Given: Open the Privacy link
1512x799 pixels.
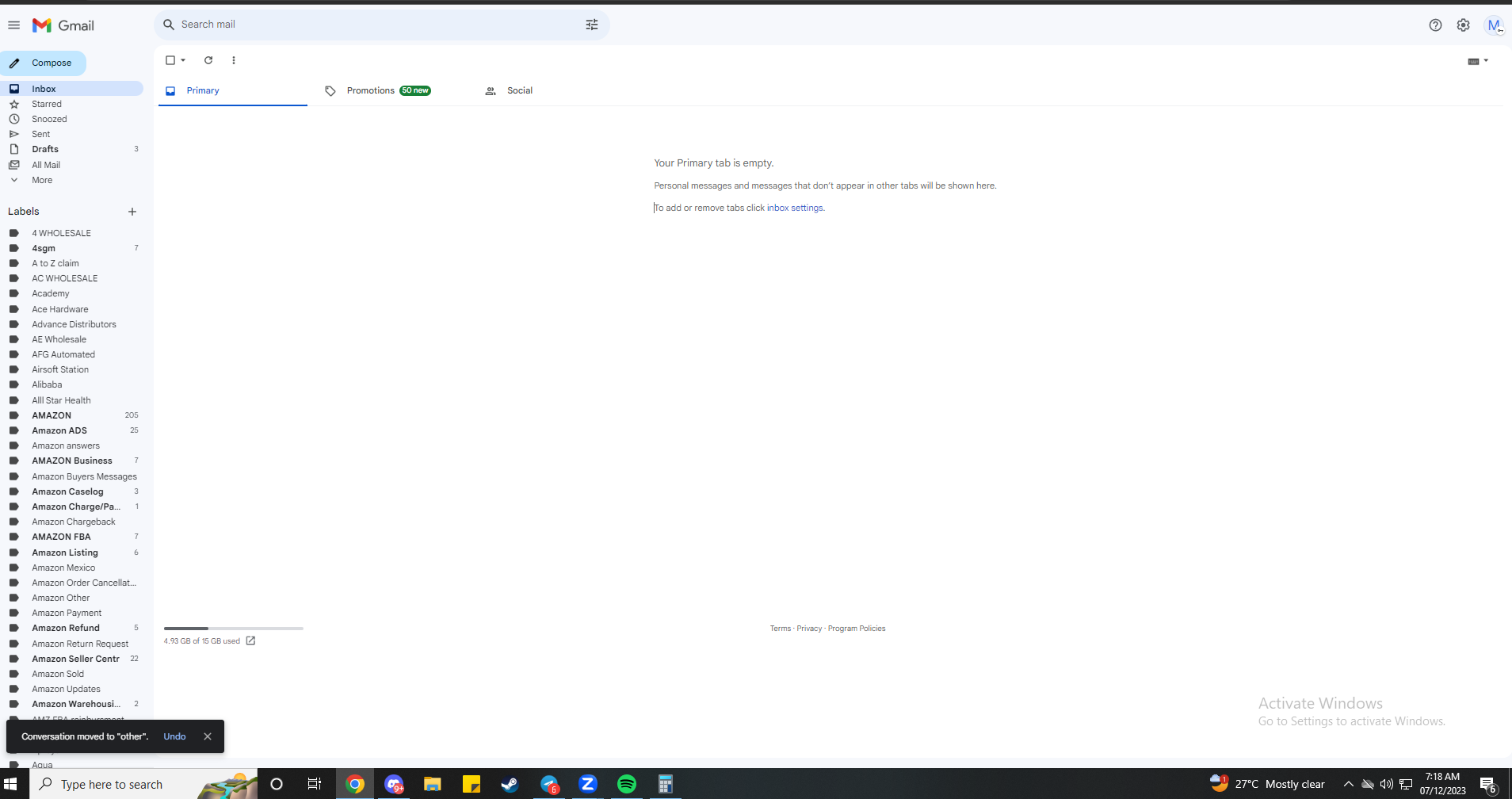Looking at the screenshot, I should [x=809, y=629].
